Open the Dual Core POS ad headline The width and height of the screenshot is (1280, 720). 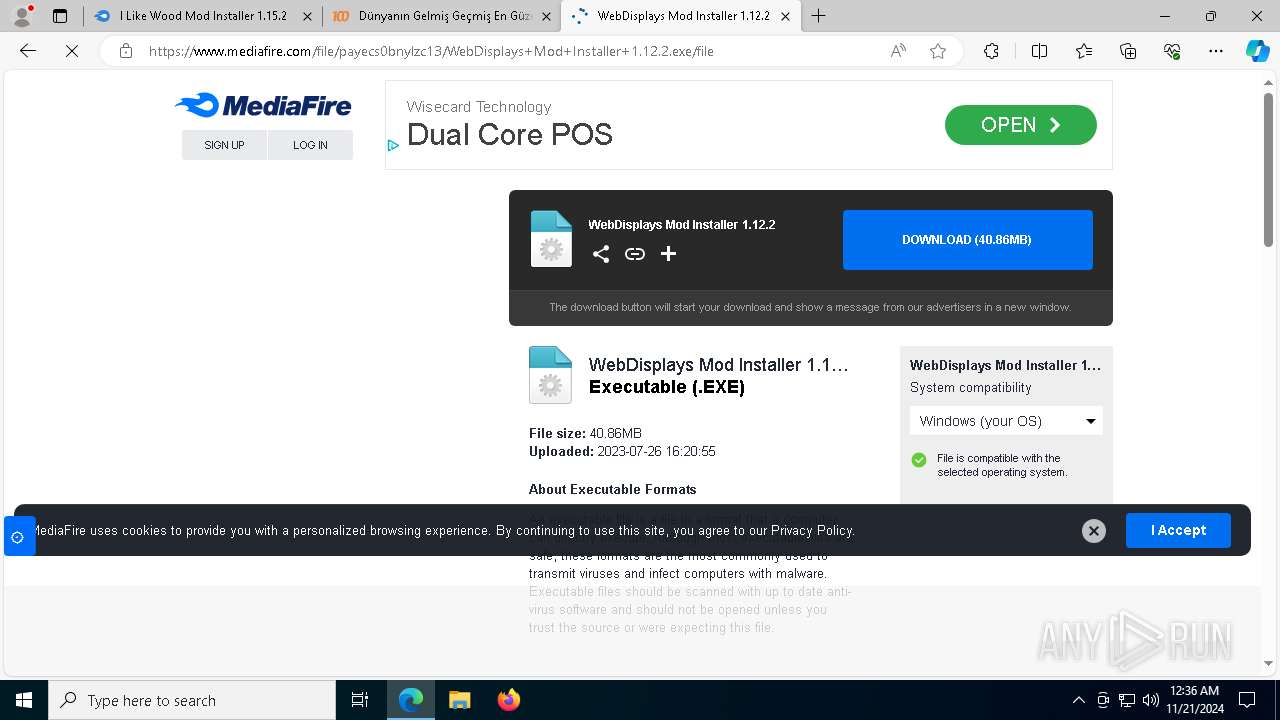coord(510,135)
